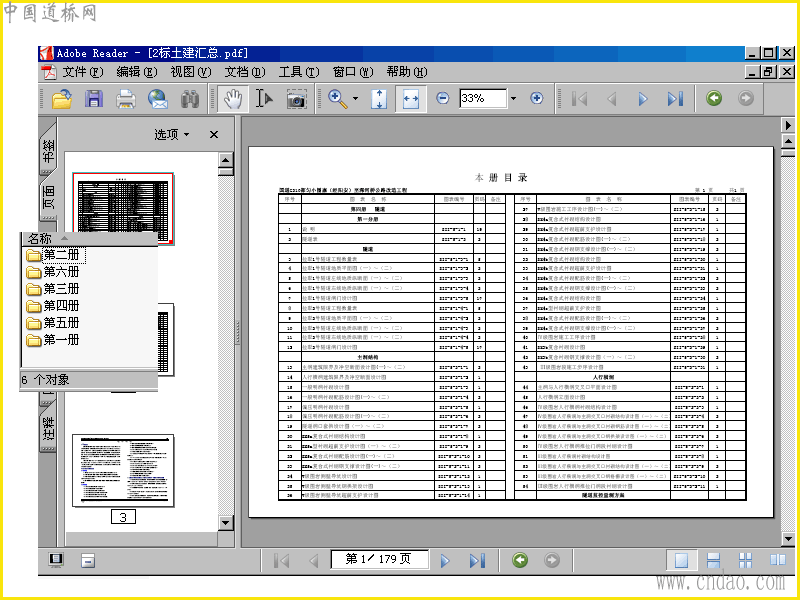Click thumbnail panel scroll up arrow
This screenshot has height=600, width=800.
click(226, 160)
